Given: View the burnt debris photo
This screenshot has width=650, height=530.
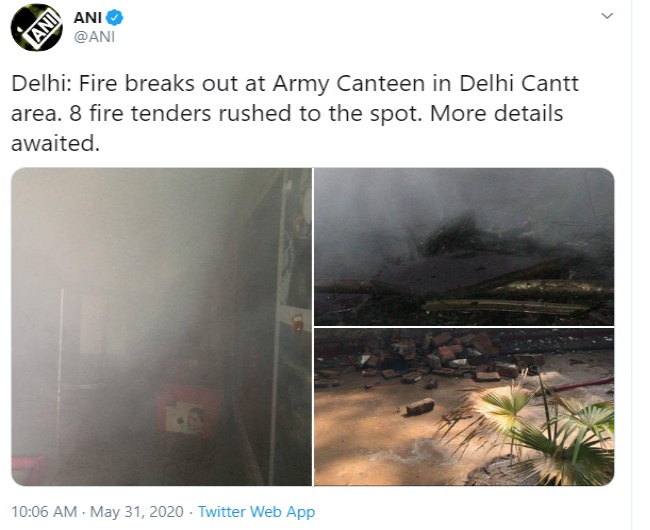Looking at the screenshot, I should coord(464,247).
